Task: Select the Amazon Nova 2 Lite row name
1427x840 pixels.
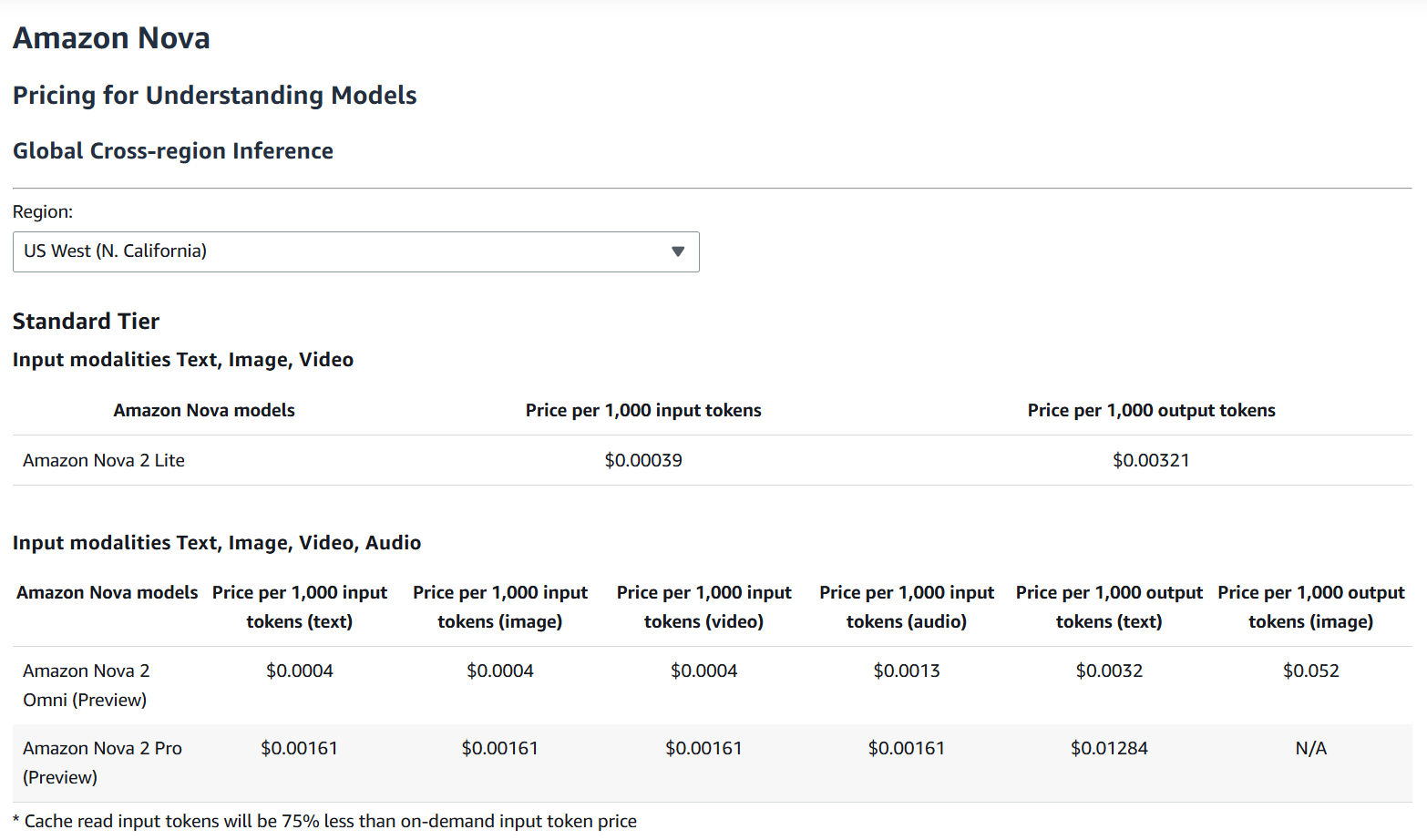Action: [104, 460]
